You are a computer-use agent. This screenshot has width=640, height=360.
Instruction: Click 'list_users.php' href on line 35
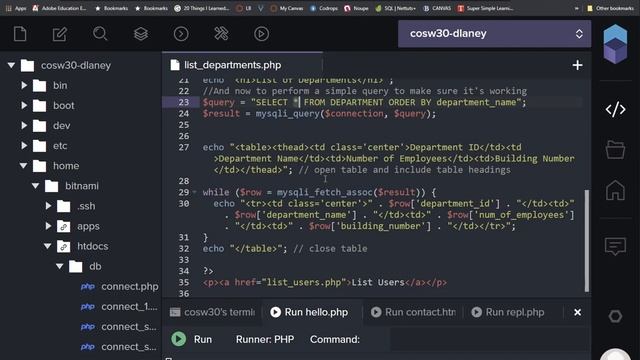(304, 282)
